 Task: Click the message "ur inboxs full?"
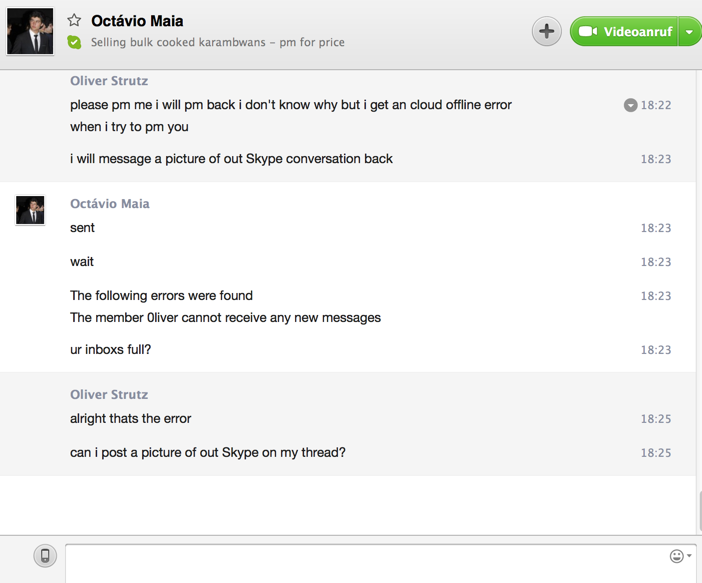110,350
